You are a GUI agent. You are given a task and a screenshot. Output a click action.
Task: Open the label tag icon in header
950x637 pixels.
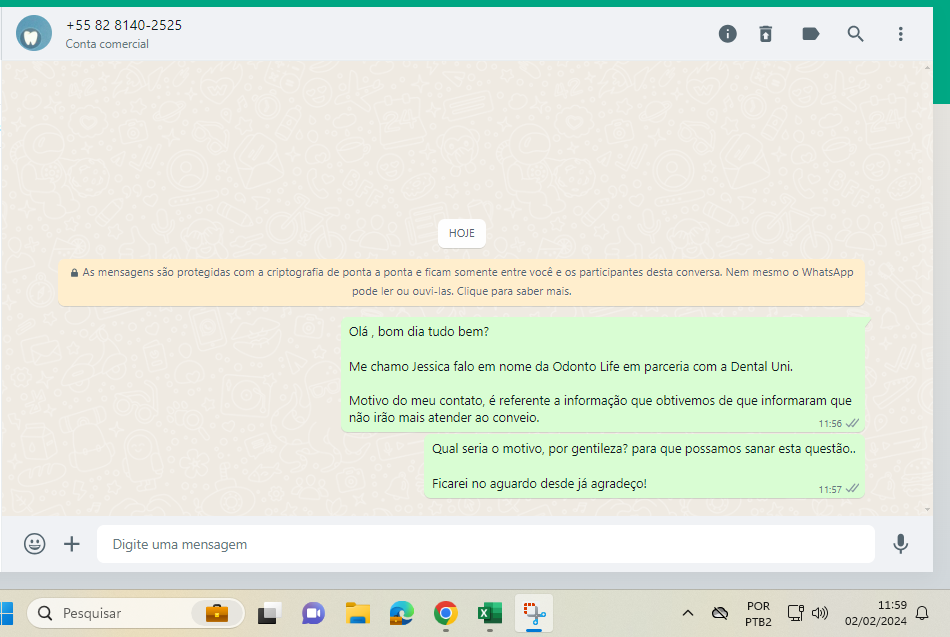pos(811,34)
